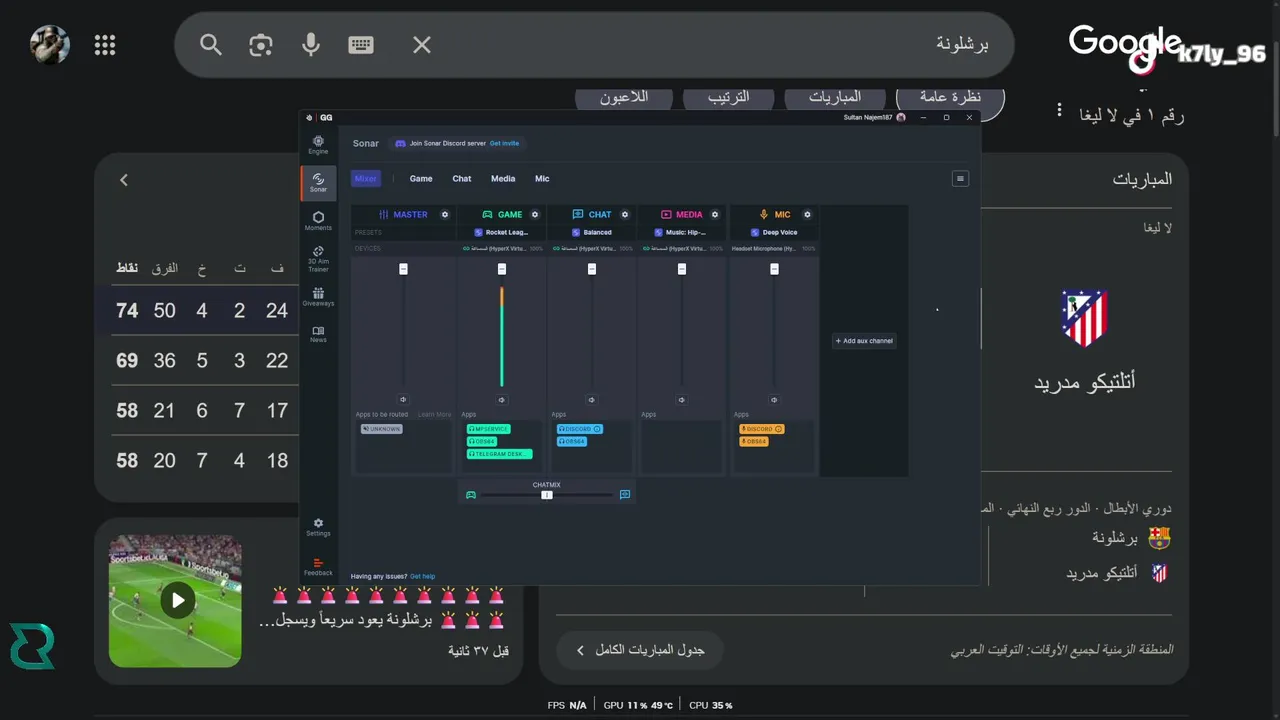
Task: Open CHAT preset Balanced dropdown
Action: tap(591, 232)
